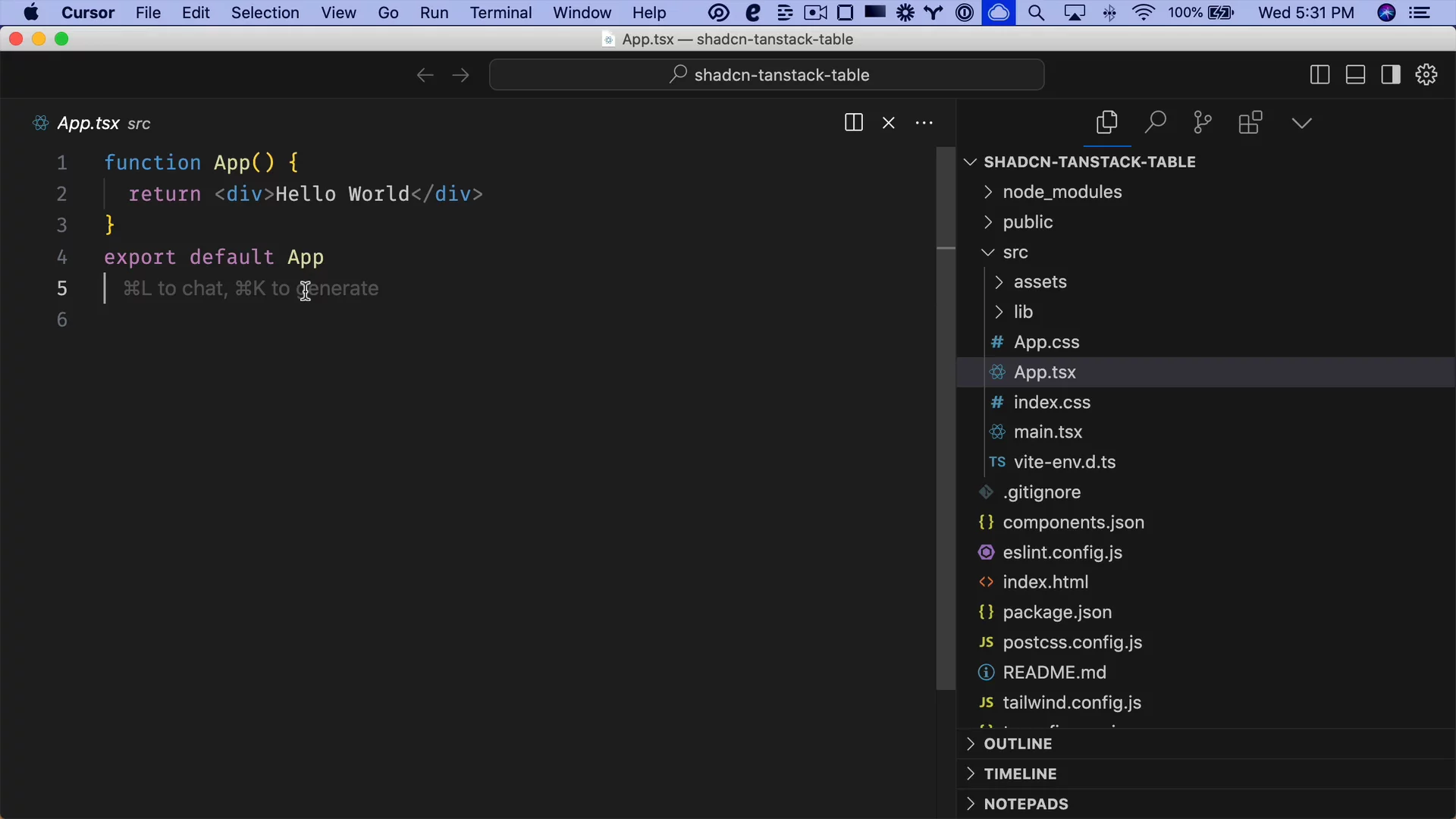The image size is (1456, 819).
Task: Open the Source Control view icon
Action: coord(1203,123)
